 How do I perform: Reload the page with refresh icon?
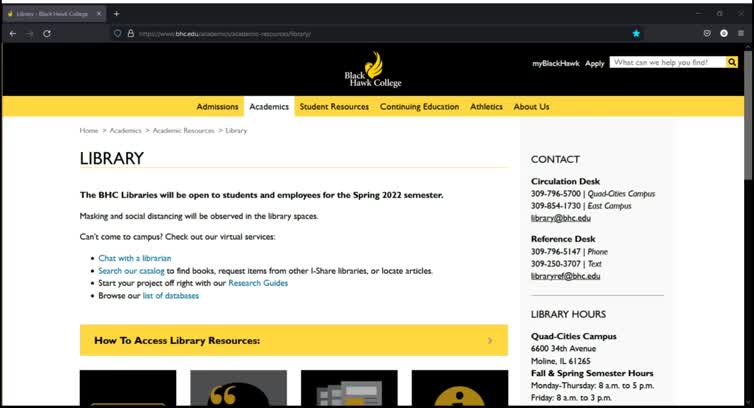[47, 34]
